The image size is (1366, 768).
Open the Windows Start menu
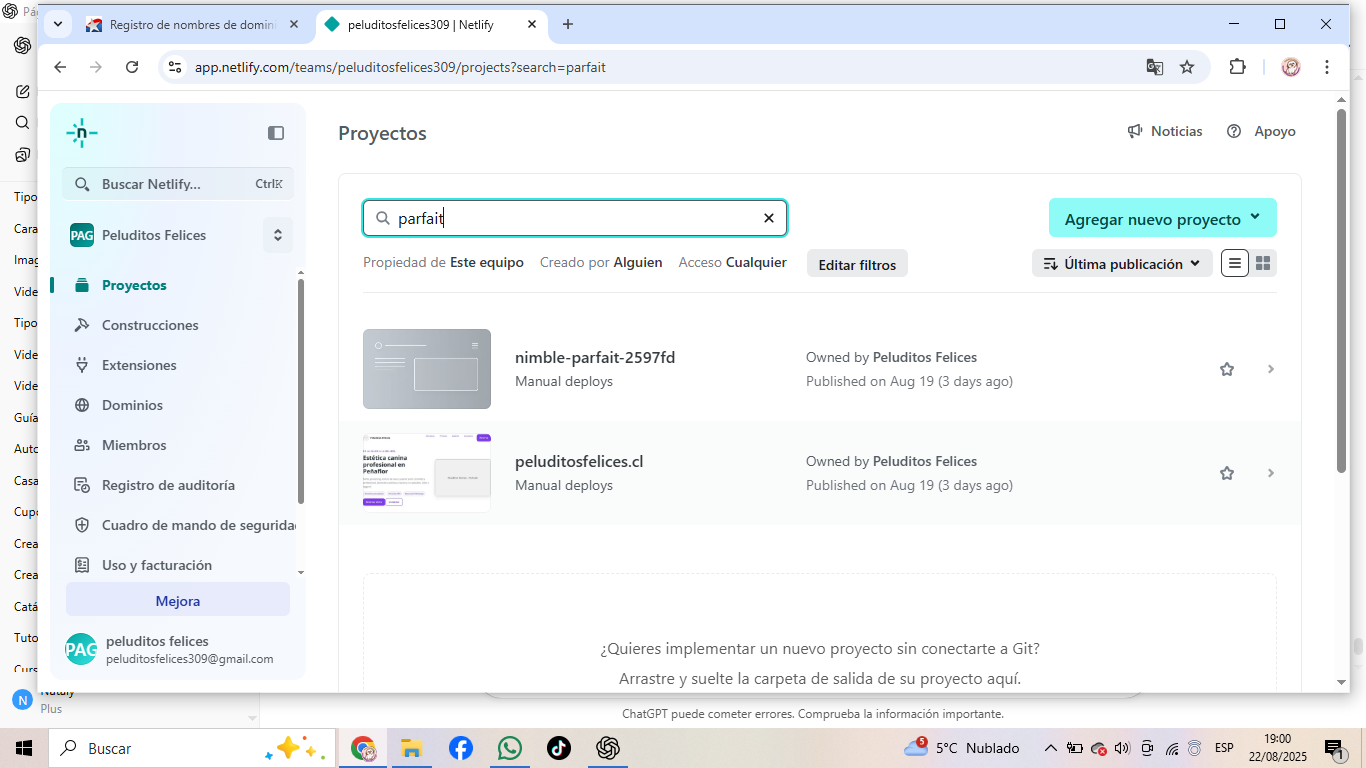click(23, 748)
